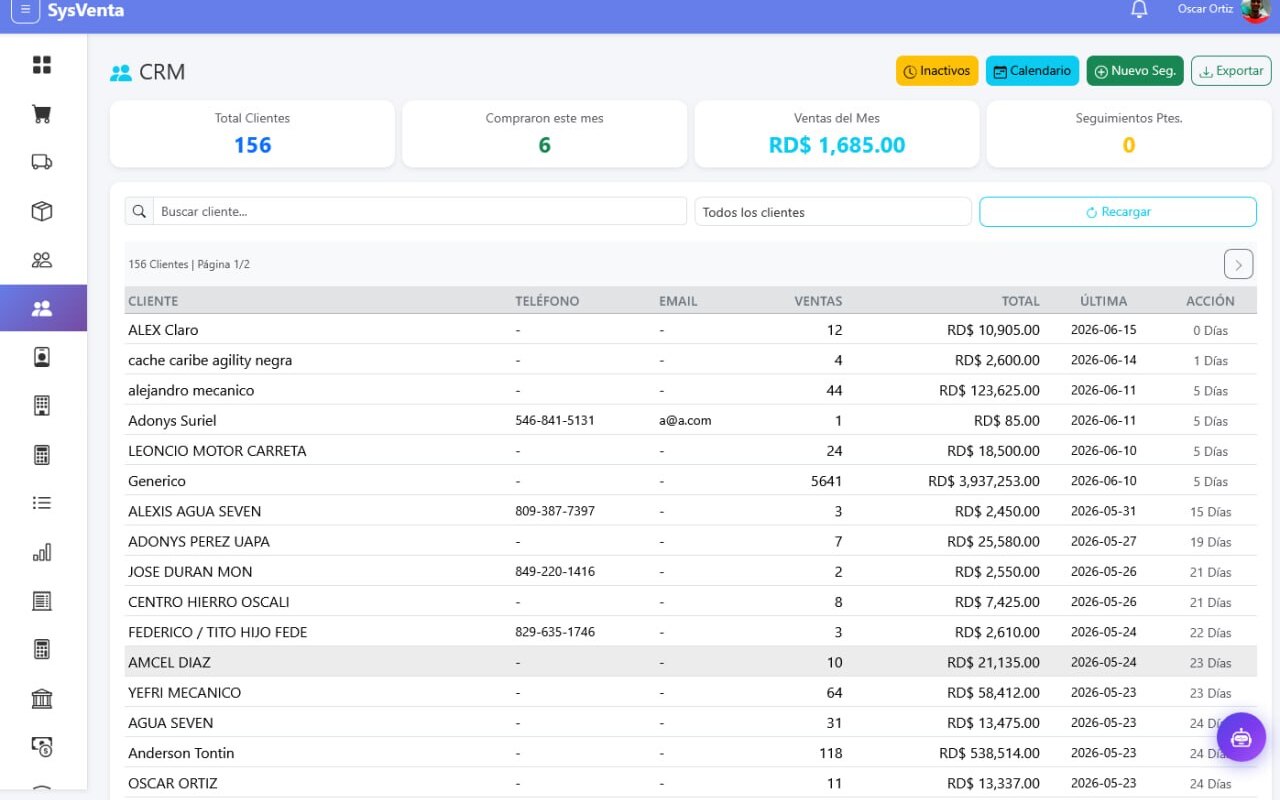Create a new follow-up with Nuevo Seg.

click(1135, 71)
